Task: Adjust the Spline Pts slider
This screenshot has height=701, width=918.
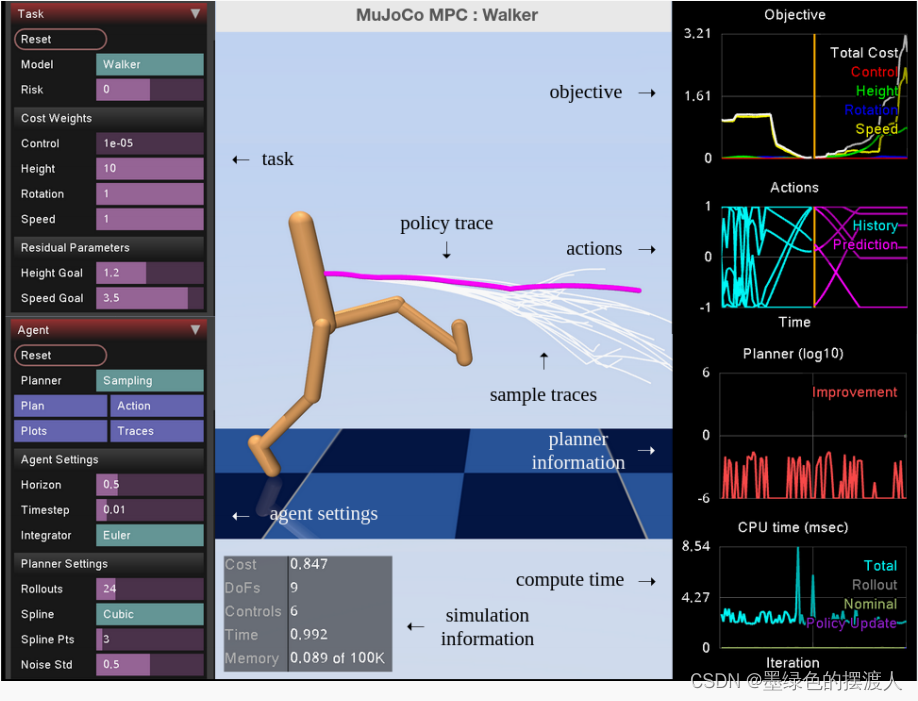Action: pyautogui.click(x=150, y=640)
